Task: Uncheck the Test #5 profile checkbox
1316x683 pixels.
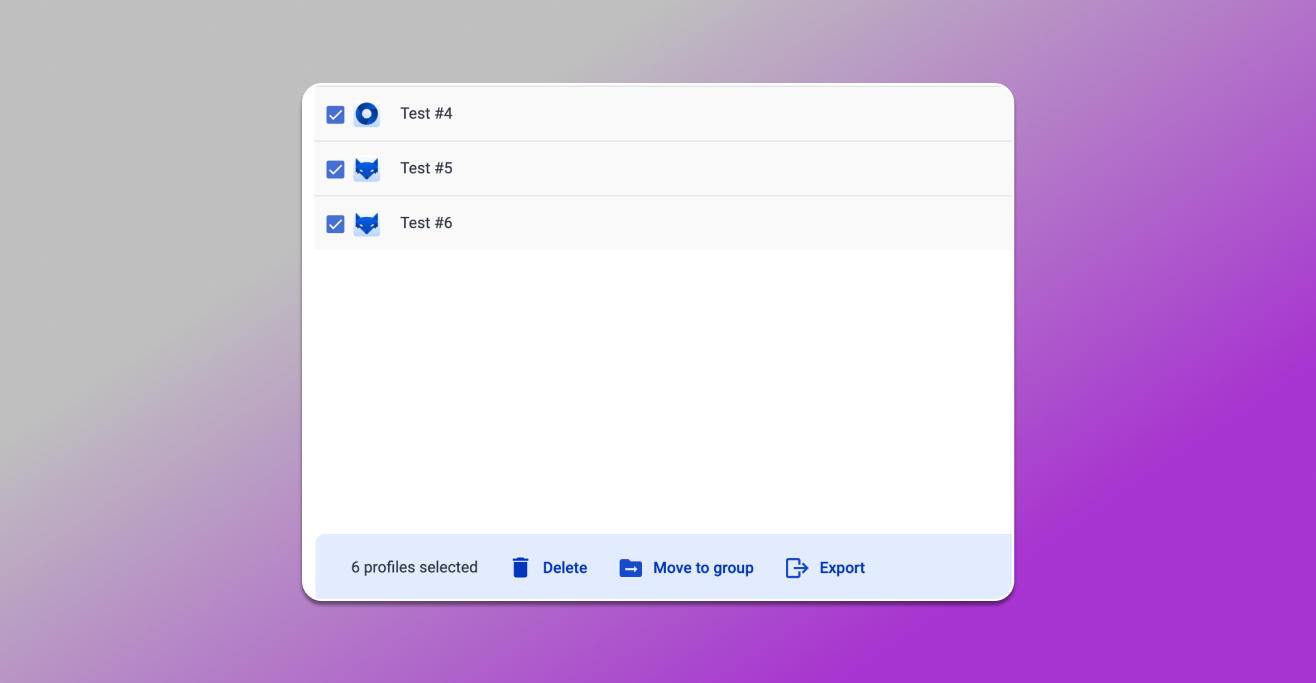Action: coord(334,168)
